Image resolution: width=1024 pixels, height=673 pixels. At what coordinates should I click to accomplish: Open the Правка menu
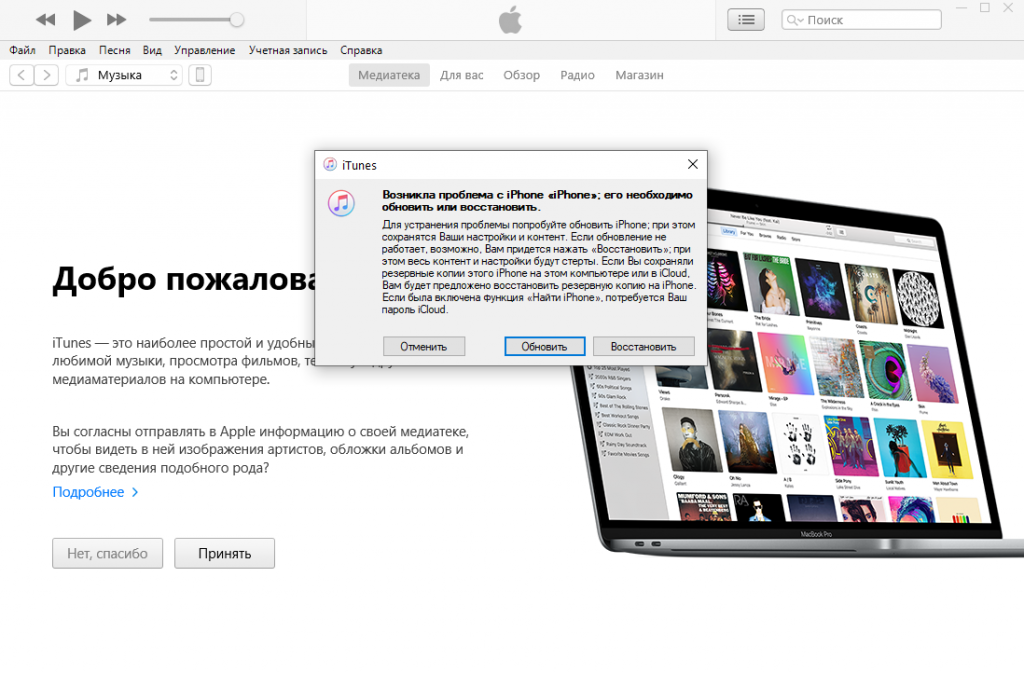pyautogui.click(x=67, y=50)
